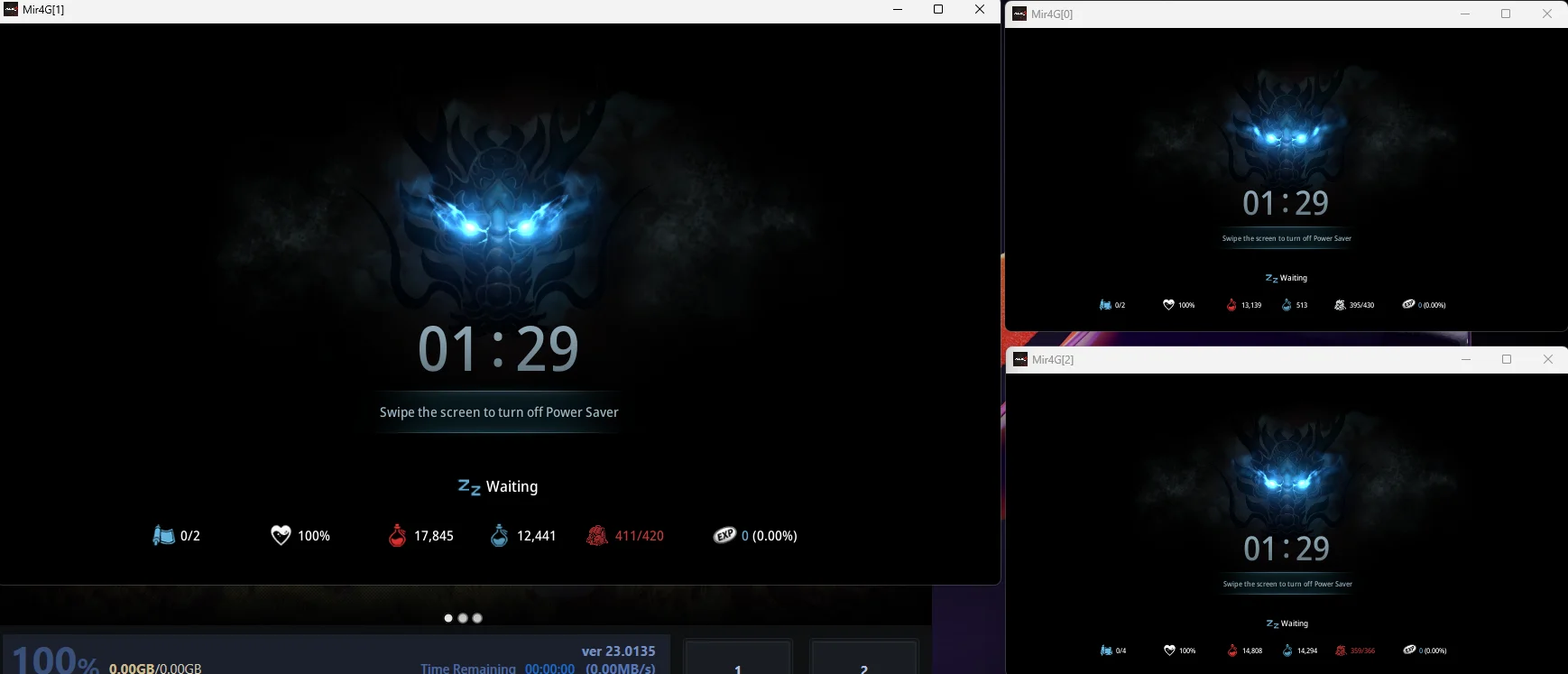Click the large 100% download progress text

click(x=55, y=660)
